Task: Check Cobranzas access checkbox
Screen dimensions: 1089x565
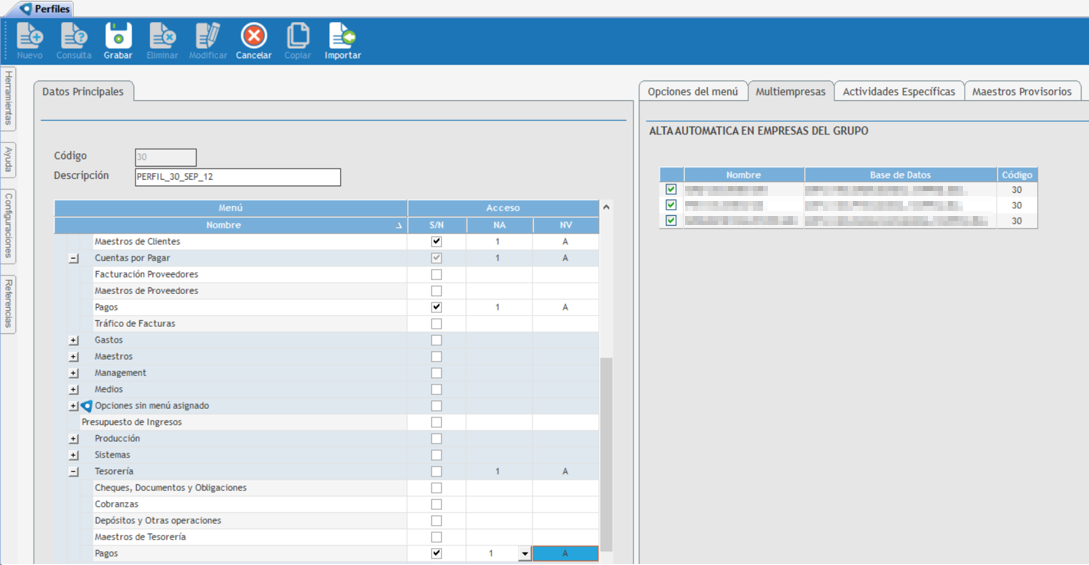Action: click(x=436, y=505)
